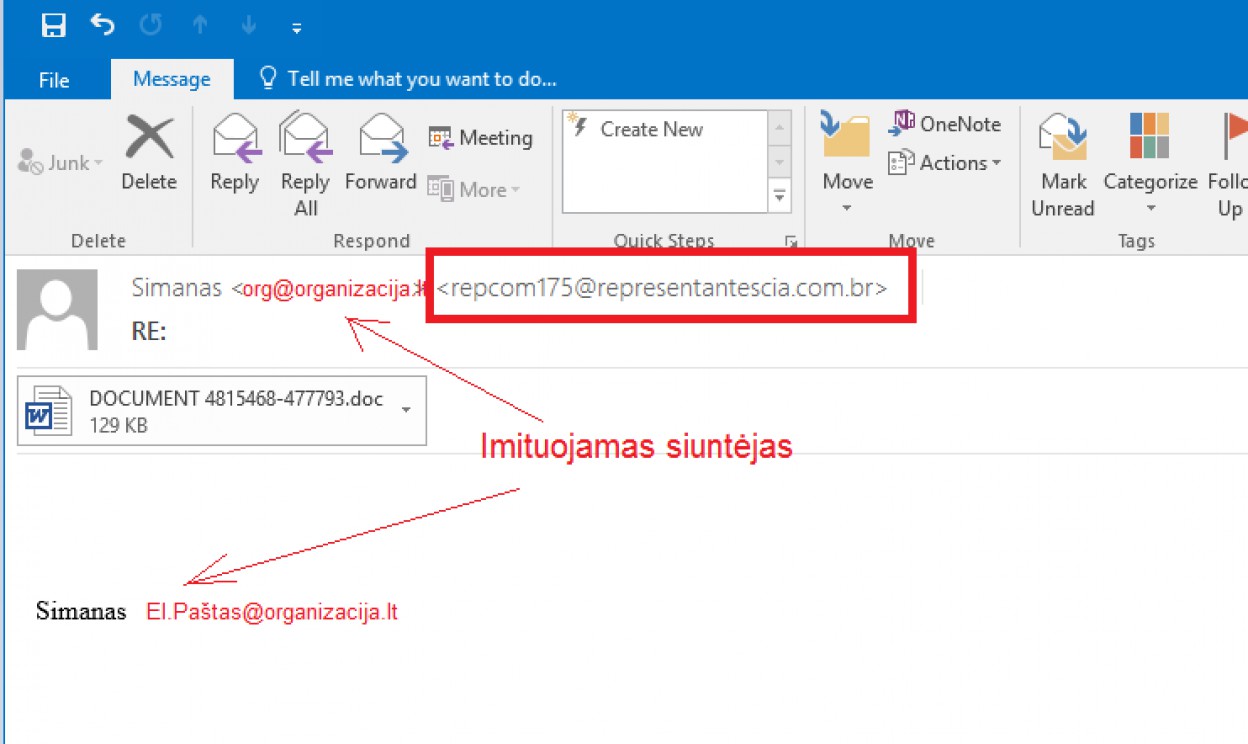Open the File tab
Image resolution: width=1248 pixels, height=744 pixels.
[54, 80]
